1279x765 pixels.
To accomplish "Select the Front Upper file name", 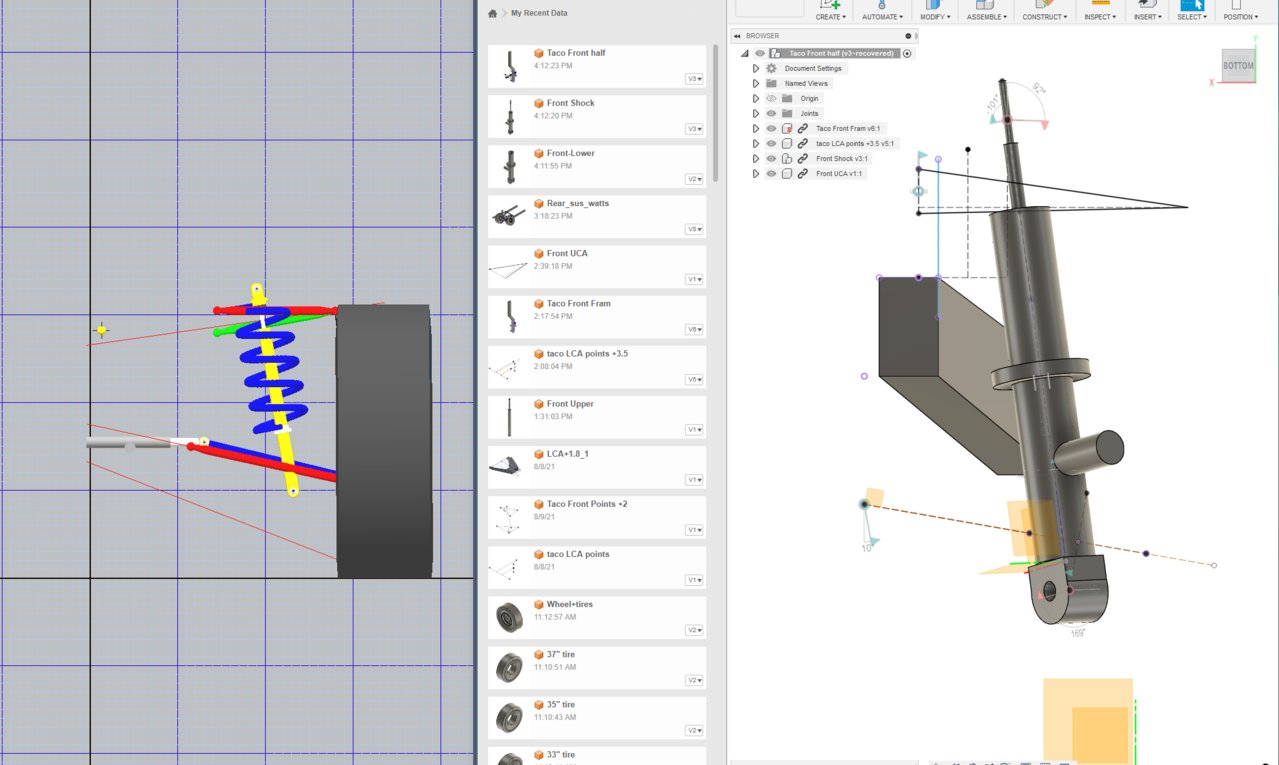I will (570, 404).
